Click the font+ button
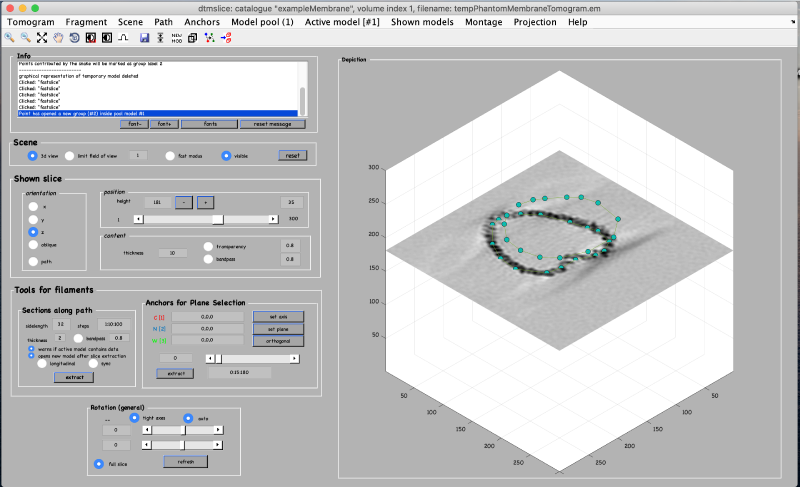Image resolution: width=800 pixels, height=487 pixels. [x=164, y=124]
